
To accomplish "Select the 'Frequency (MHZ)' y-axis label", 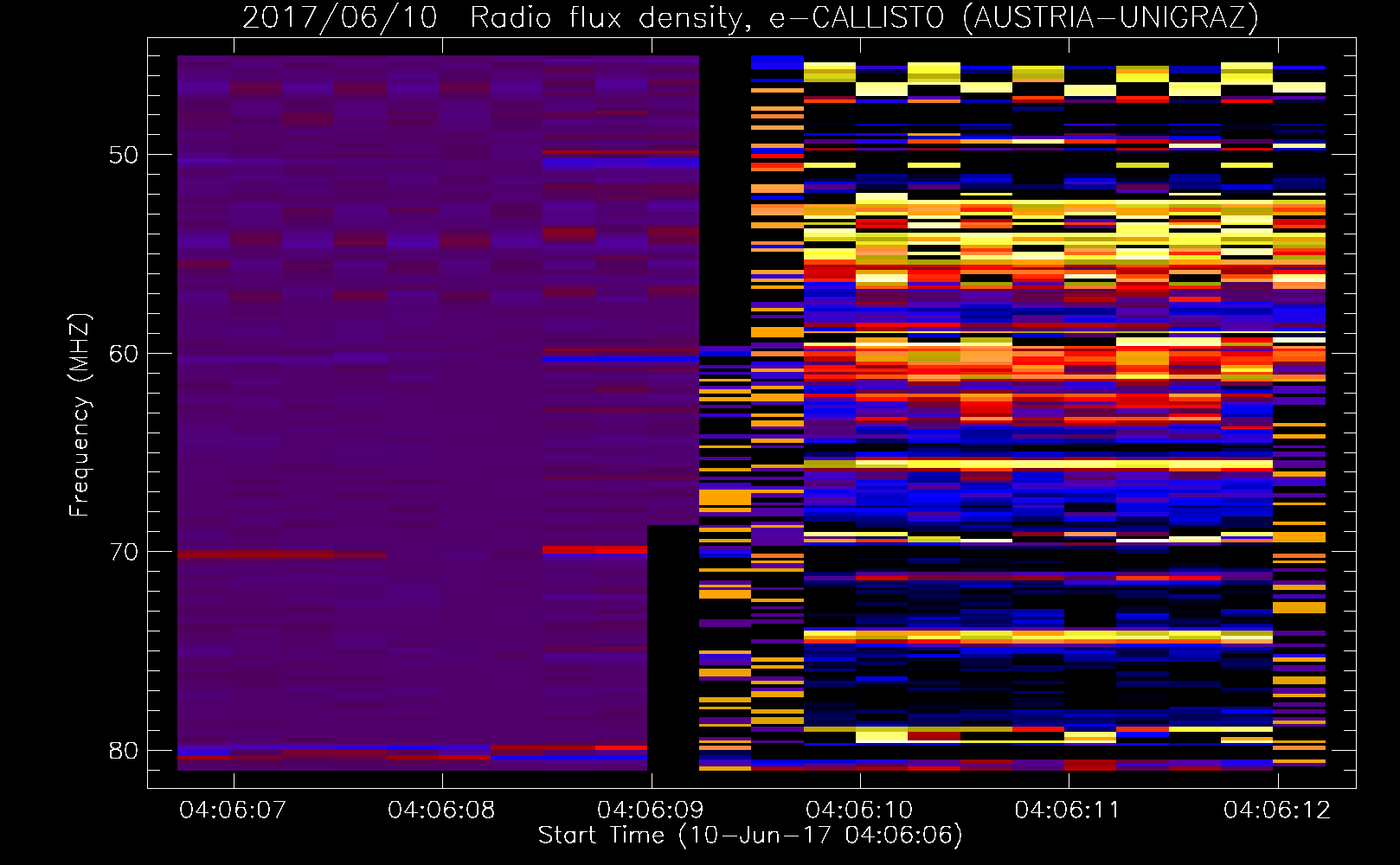I will (x=80, y=414).
